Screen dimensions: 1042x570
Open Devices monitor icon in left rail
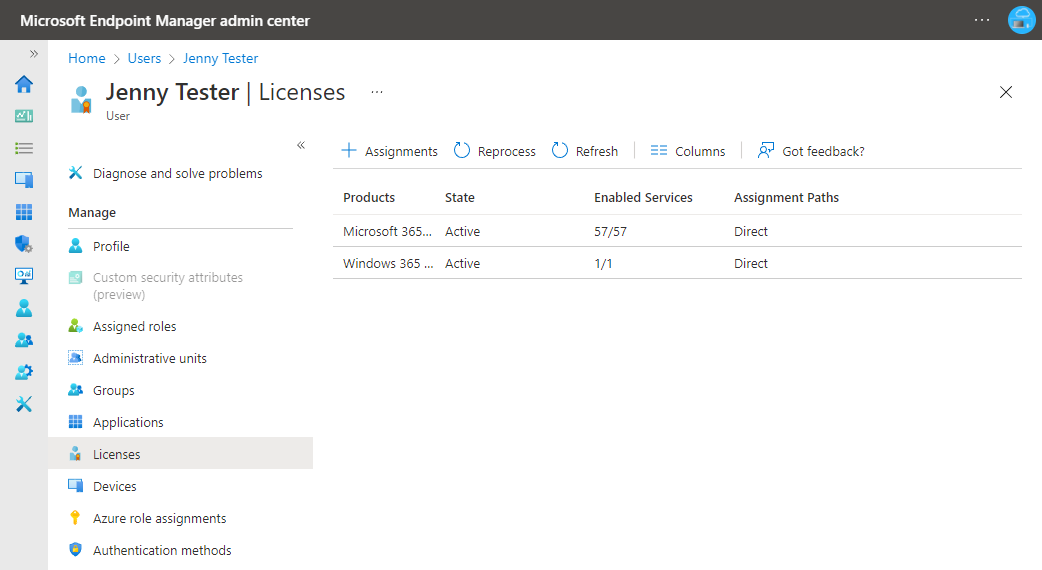tap(24, 179)
